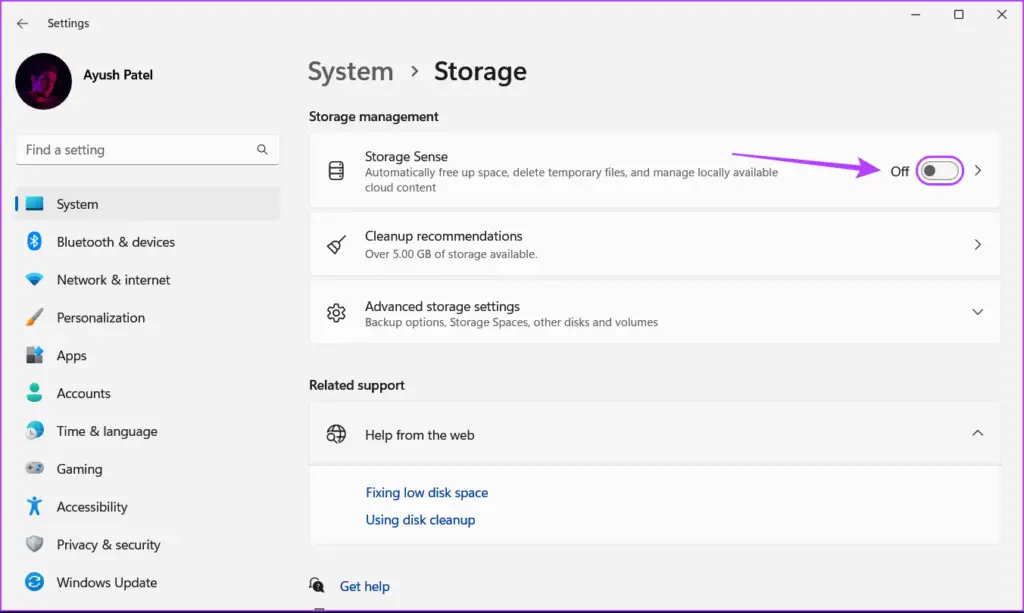Image resolution: width=1024 pixels, height=613 pixels.
Task: Click the Accessibility person icon
Action: [x=35, y=507]
